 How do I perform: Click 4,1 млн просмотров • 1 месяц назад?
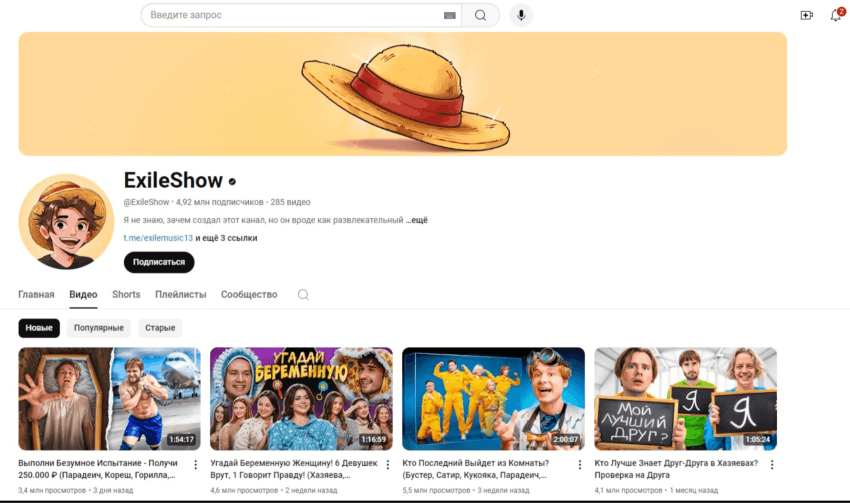click(656, 491)
